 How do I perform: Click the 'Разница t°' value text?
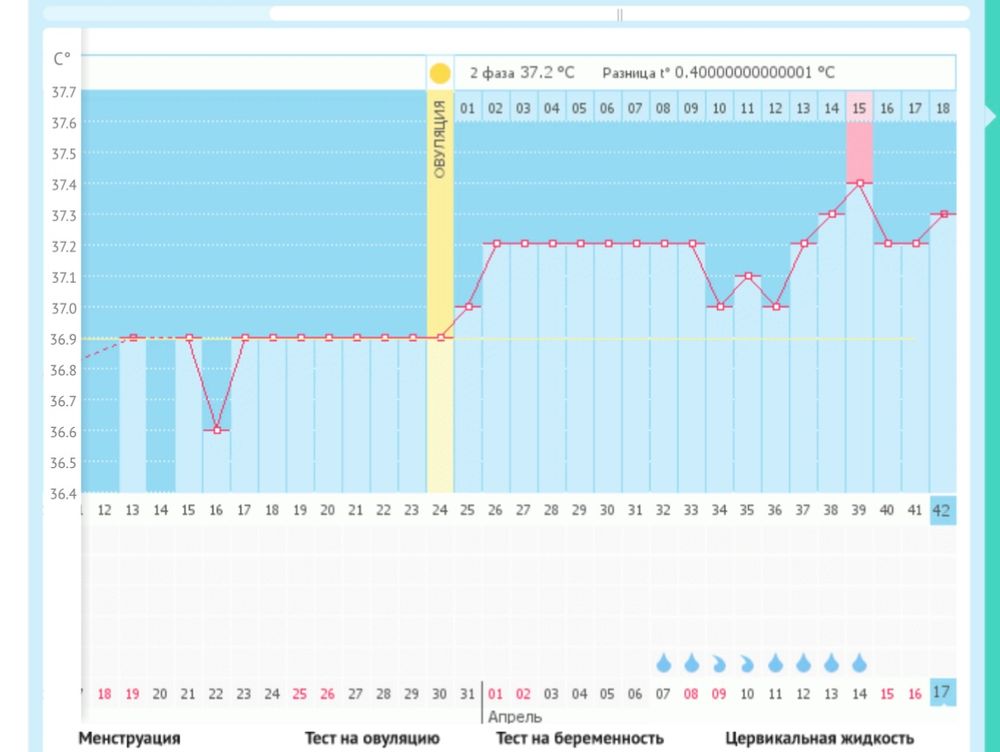click(x=718, y=73)
